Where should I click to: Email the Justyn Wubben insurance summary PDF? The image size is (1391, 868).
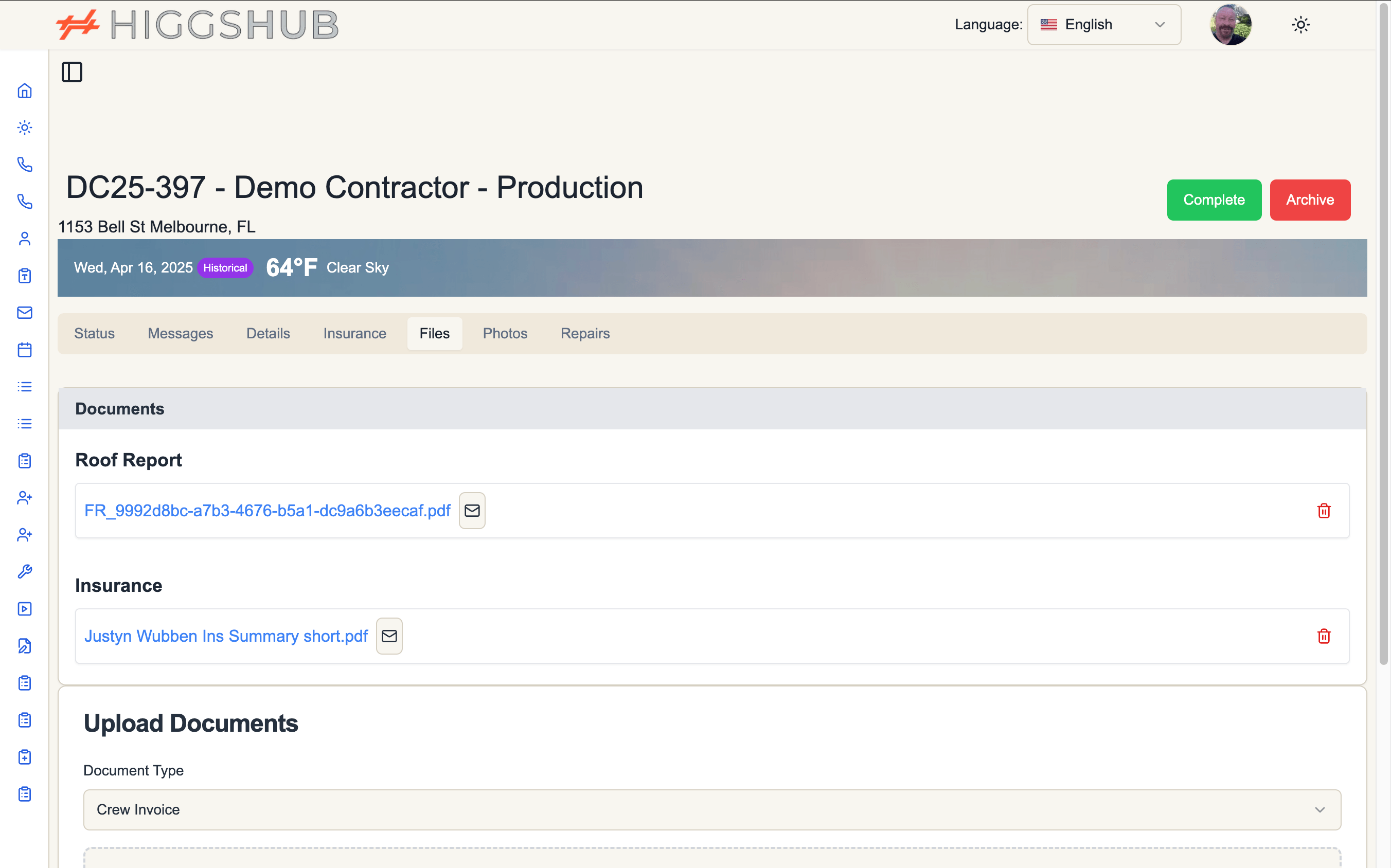click(389, 636)
